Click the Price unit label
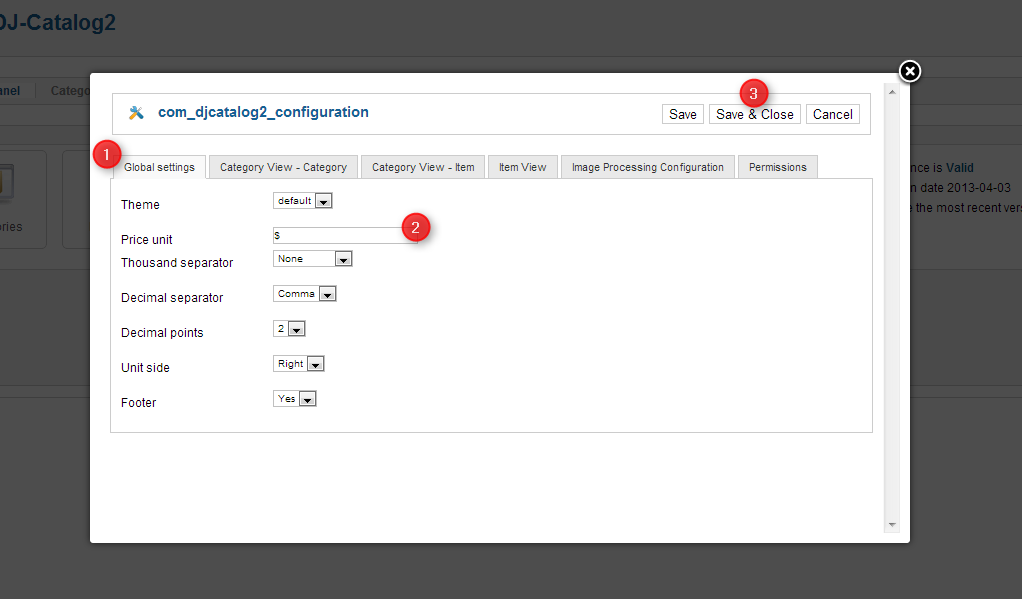 coord(147,240)
